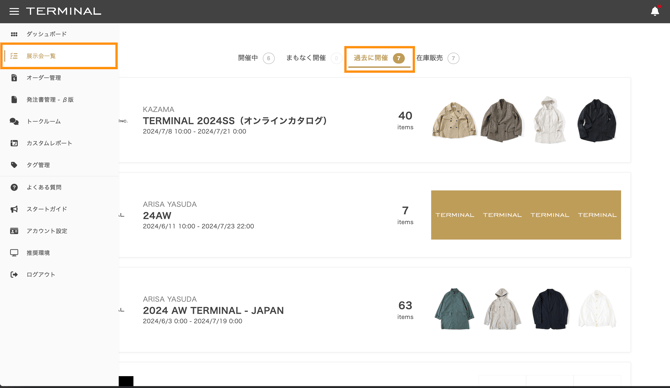Open the brown-grey jacket thumbnail in 2024SS row
The height and width of the screenshot is (388, 670).
point(502,120)
